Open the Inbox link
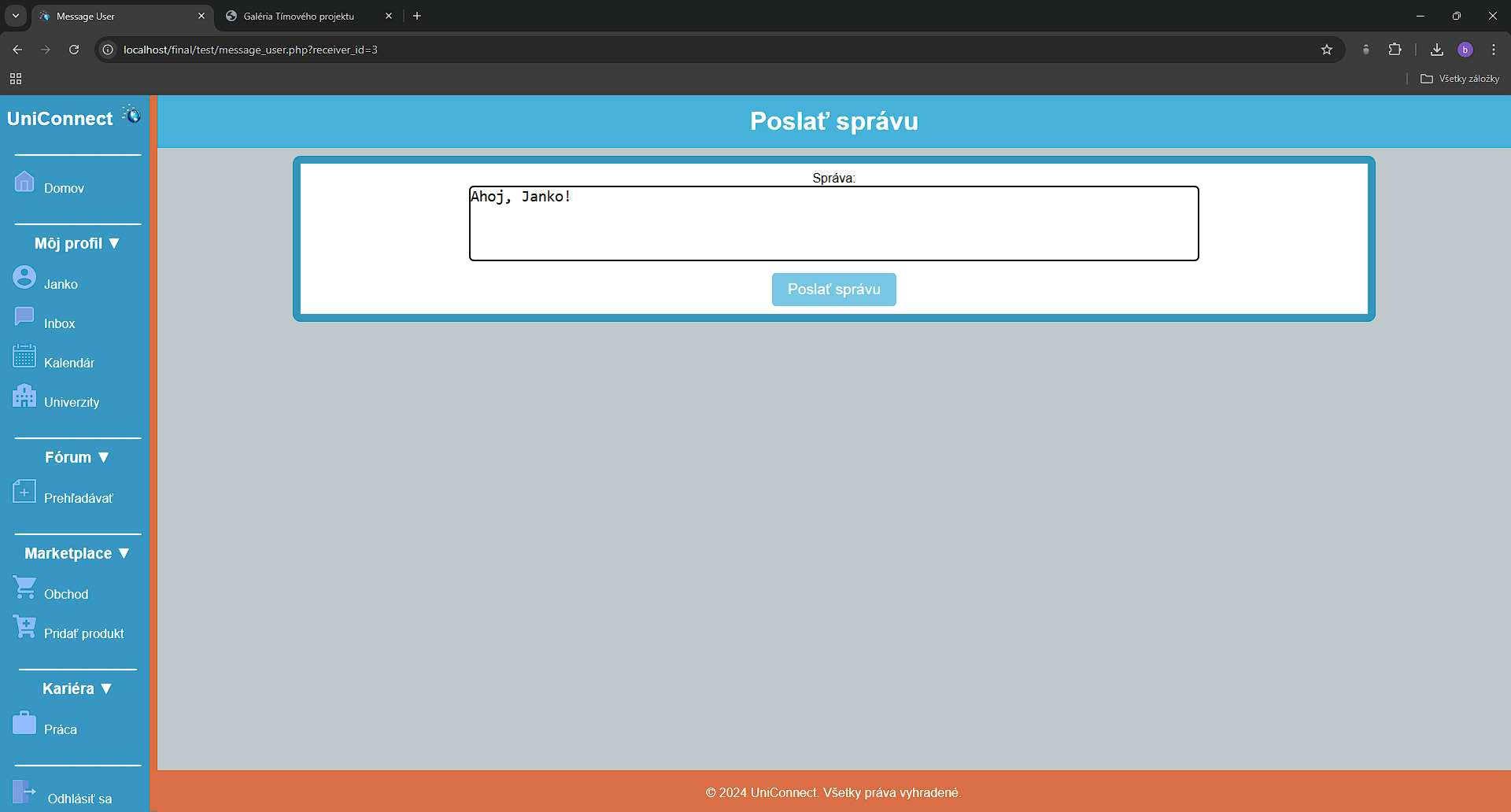 (60, 323)
